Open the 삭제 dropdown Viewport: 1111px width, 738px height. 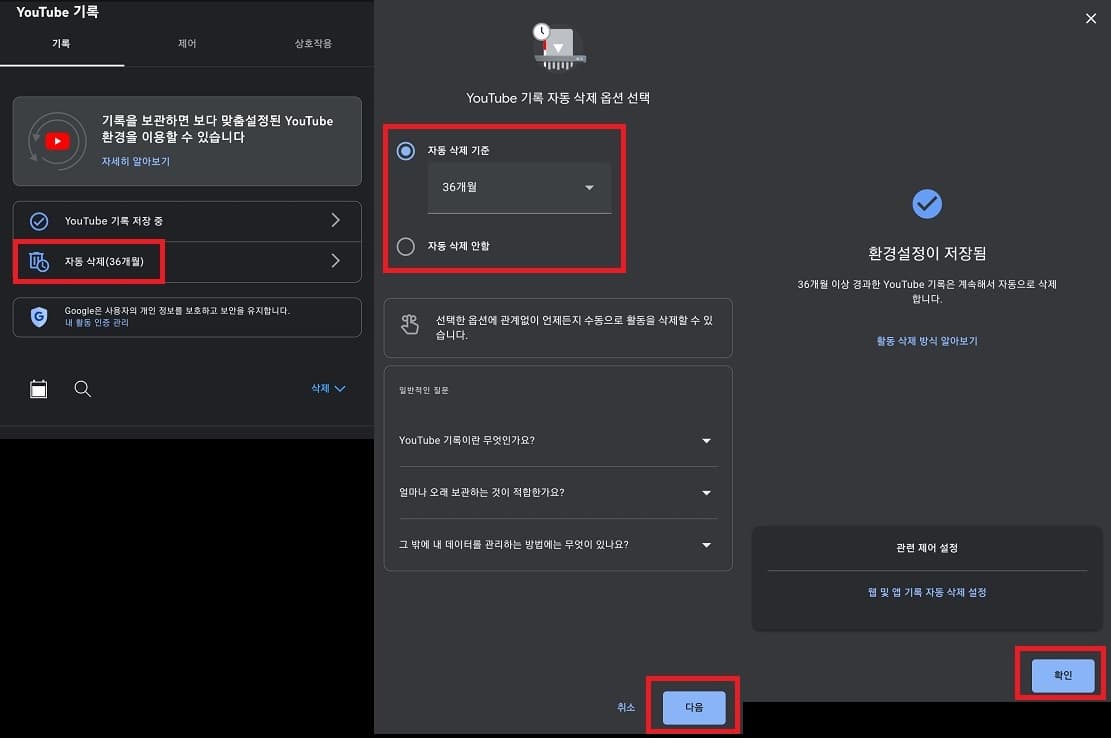click(328, 388)
